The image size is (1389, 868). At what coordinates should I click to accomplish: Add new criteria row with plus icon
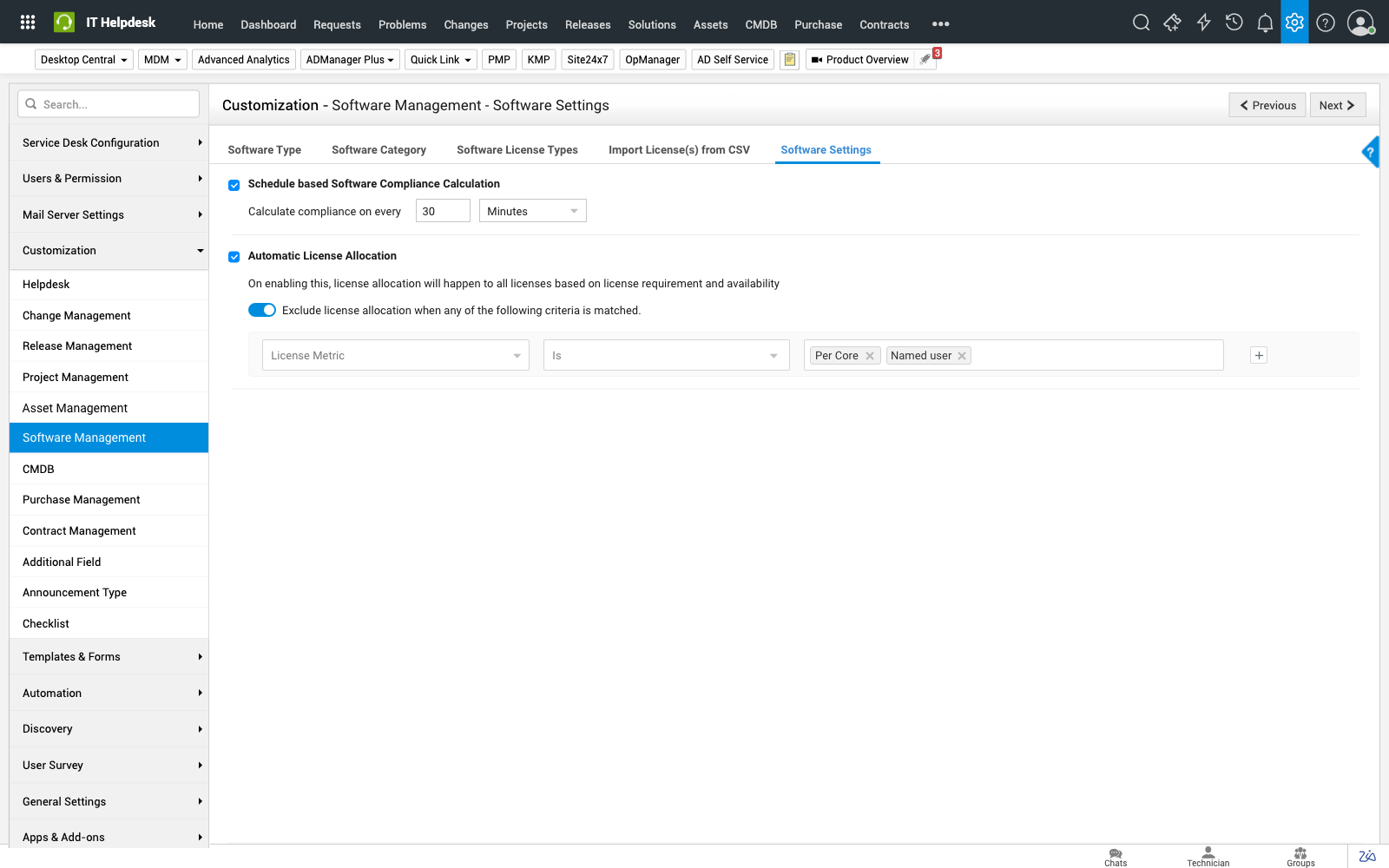(1259, 355)
